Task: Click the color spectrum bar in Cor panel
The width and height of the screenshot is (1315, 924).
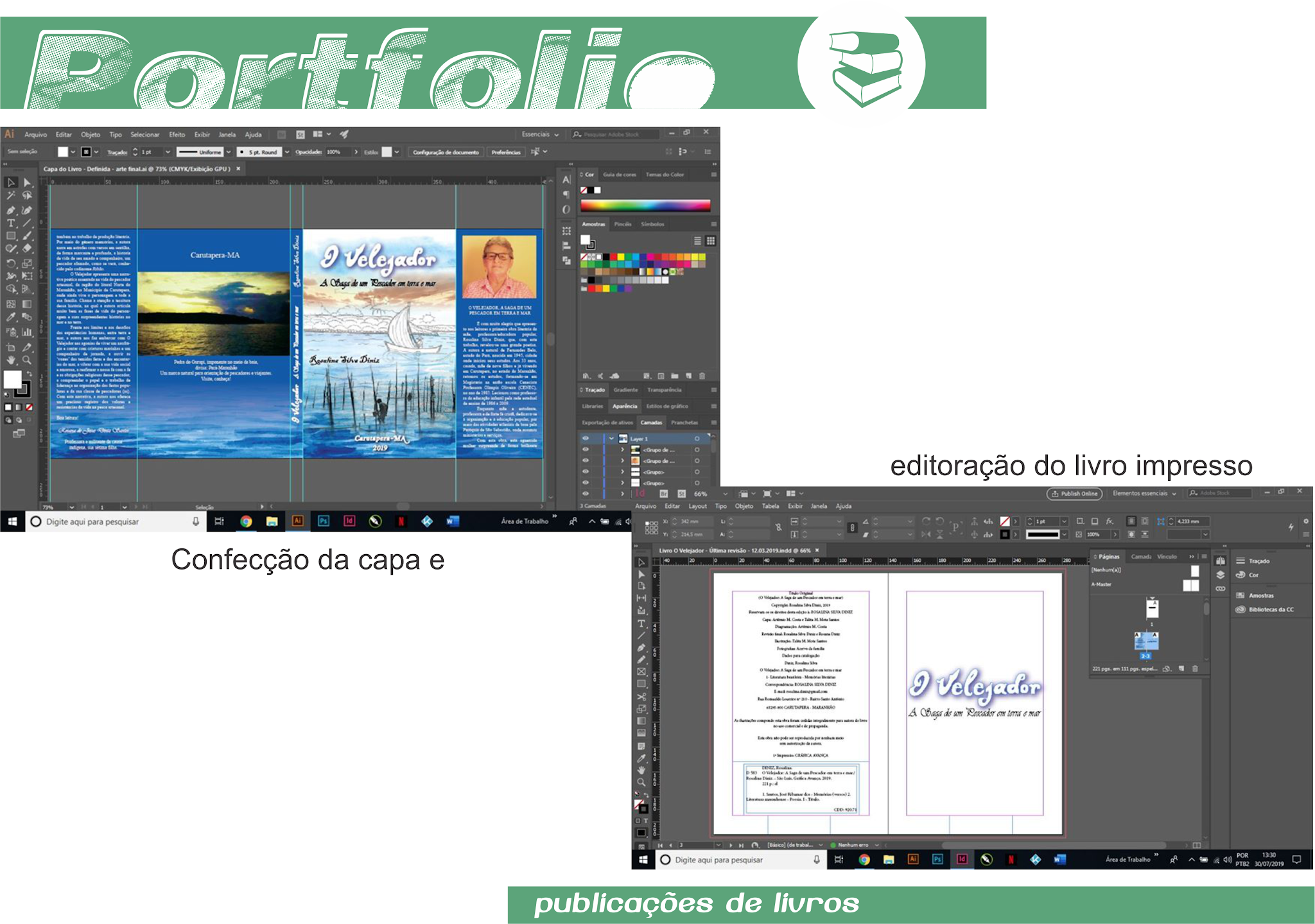Action: click(x=645, y=205)
